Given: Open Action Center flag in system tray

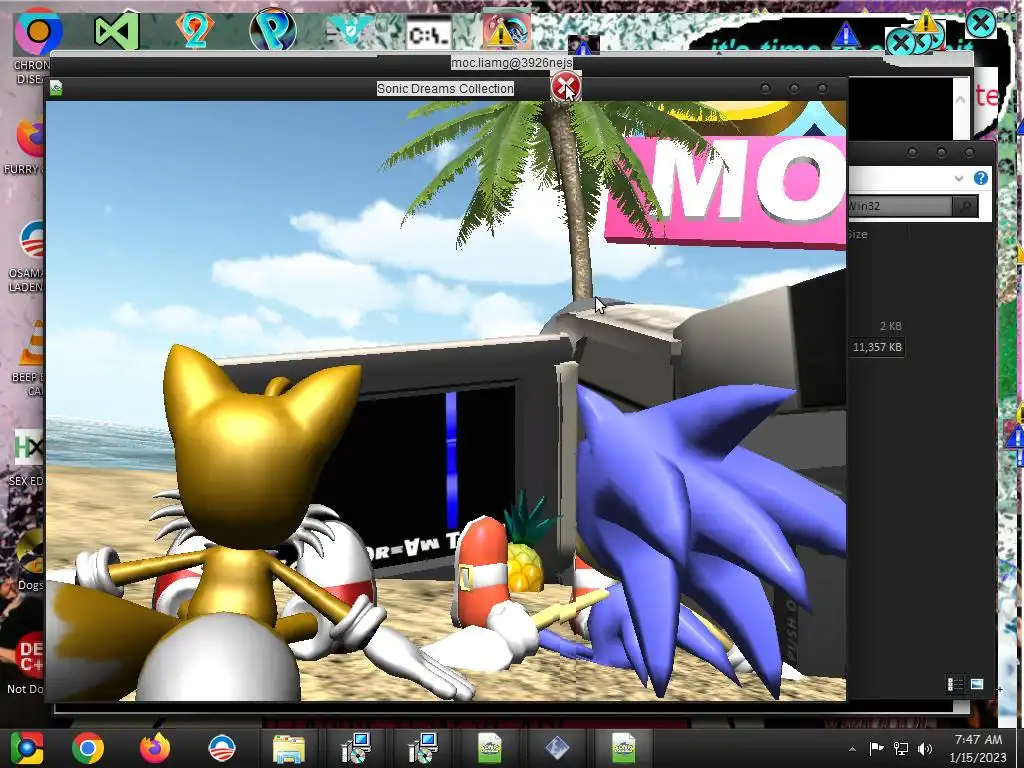Looking at the screenshot, I should [x=876, y=748].
